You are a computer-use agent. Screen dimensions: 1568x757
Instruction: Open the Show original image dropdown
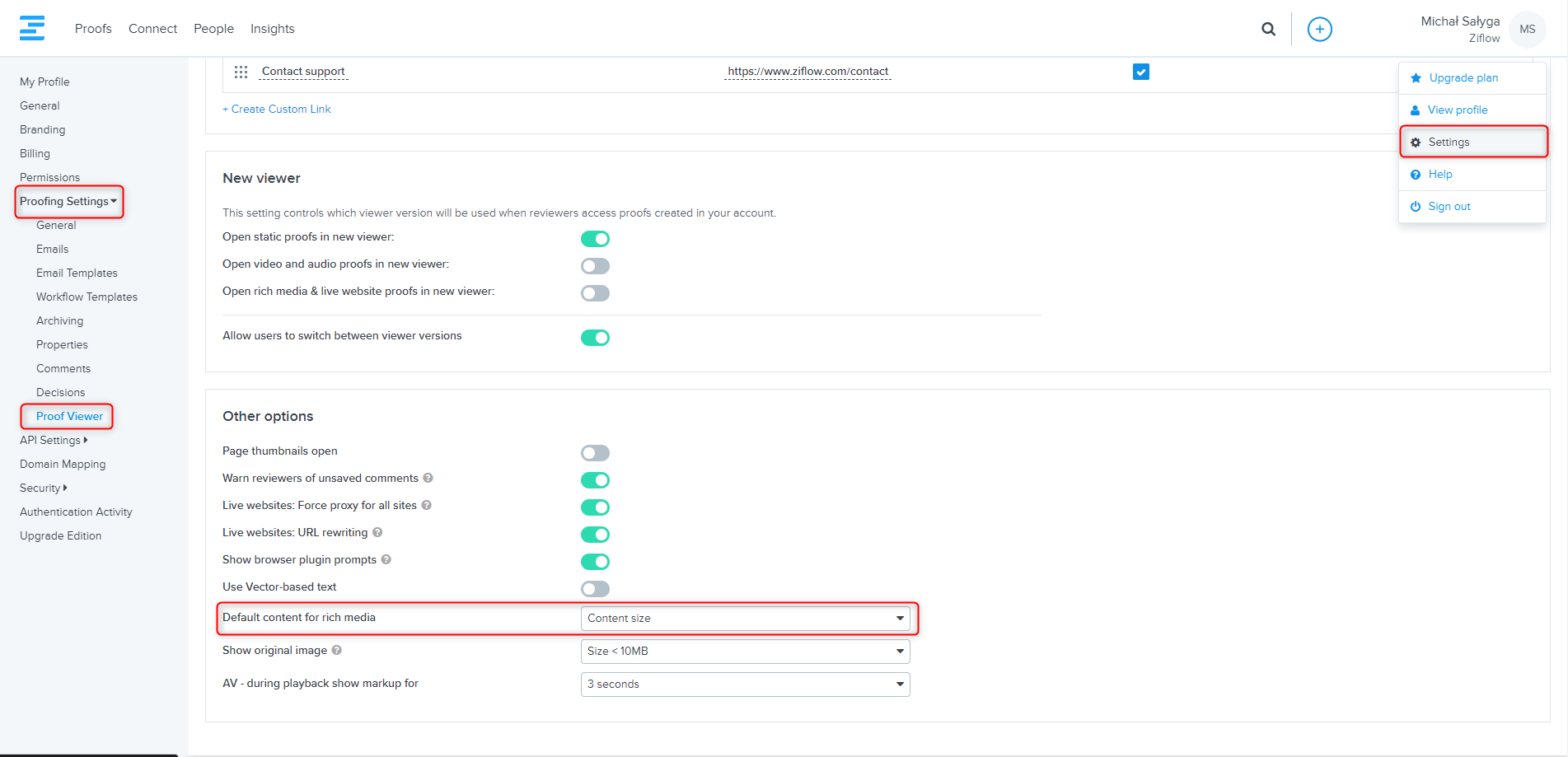click(745, 651)
